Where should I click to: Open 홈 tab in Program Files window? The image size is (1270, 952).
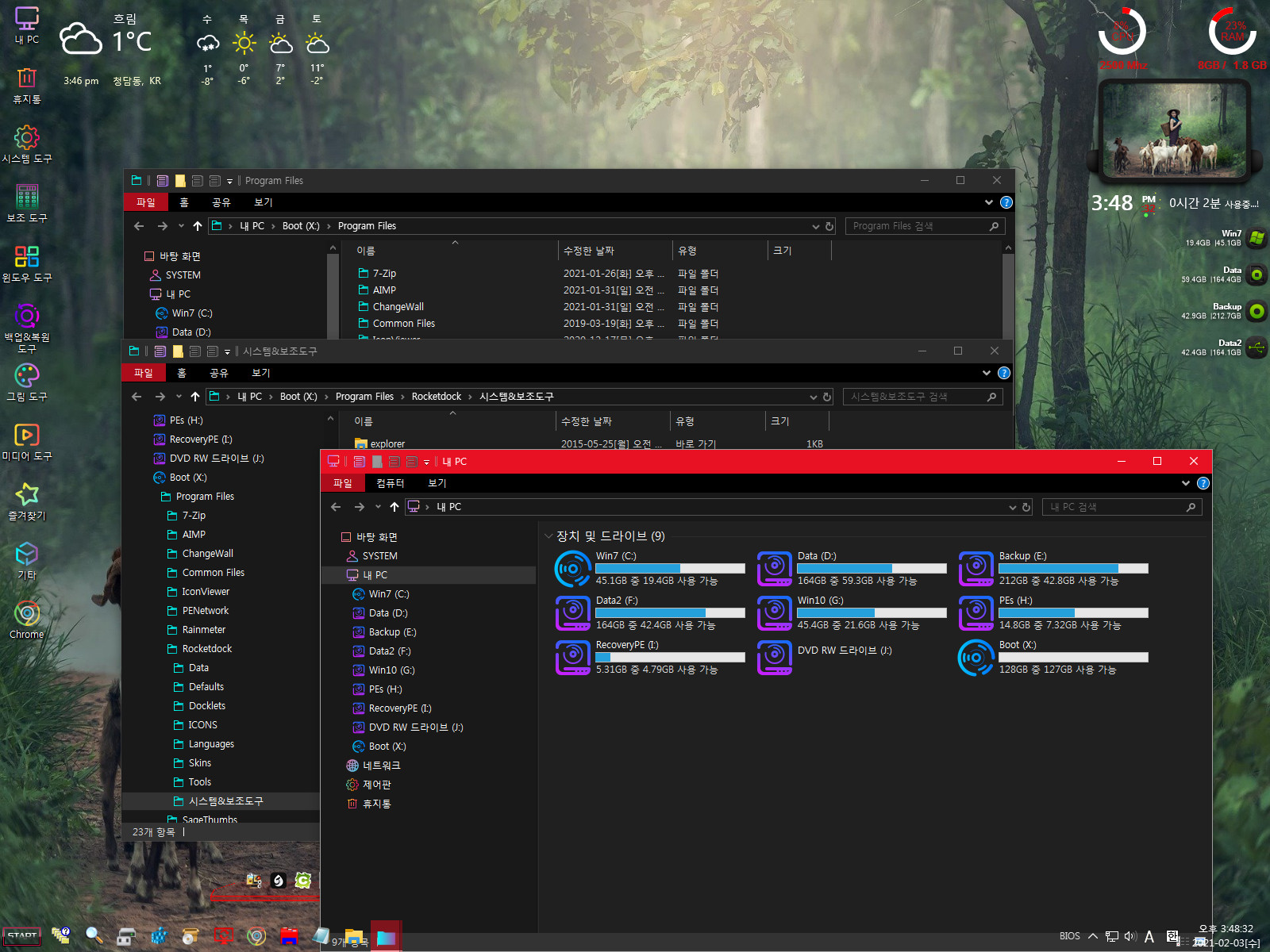pos(184,202)
